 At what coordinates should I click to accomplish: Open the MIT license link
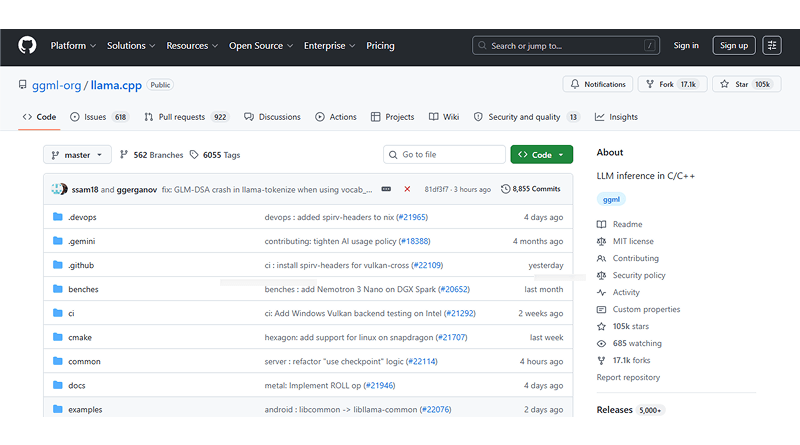[x=632, y=241]
